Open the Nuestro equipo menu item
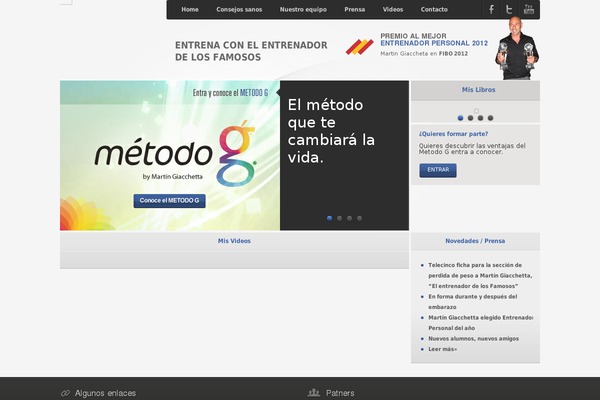 [303, 10]
